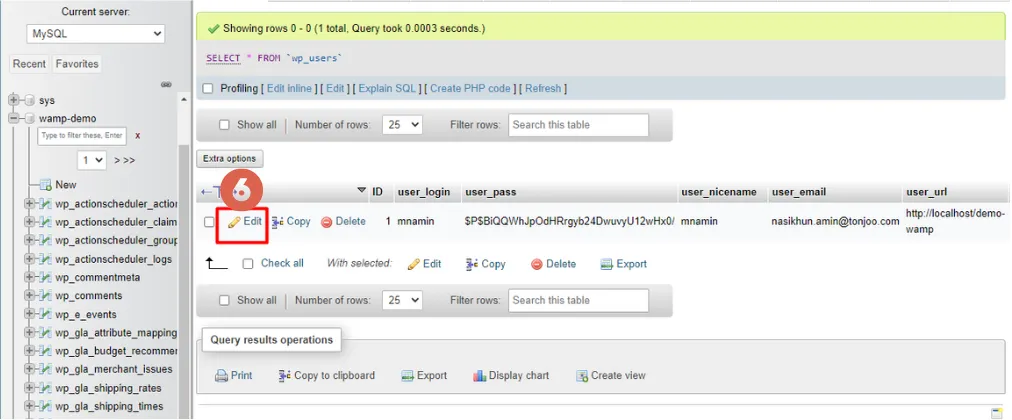Open the console icon at window corner
The width and height of the screenshot is (1012, 420).
point(997,413)
